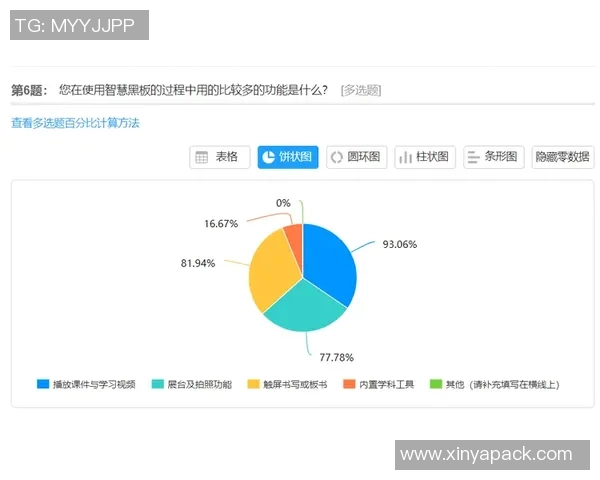Click the ring icon in 圆环图 button
This screenshot has height=480, width=600.
(x=336, y=157)
